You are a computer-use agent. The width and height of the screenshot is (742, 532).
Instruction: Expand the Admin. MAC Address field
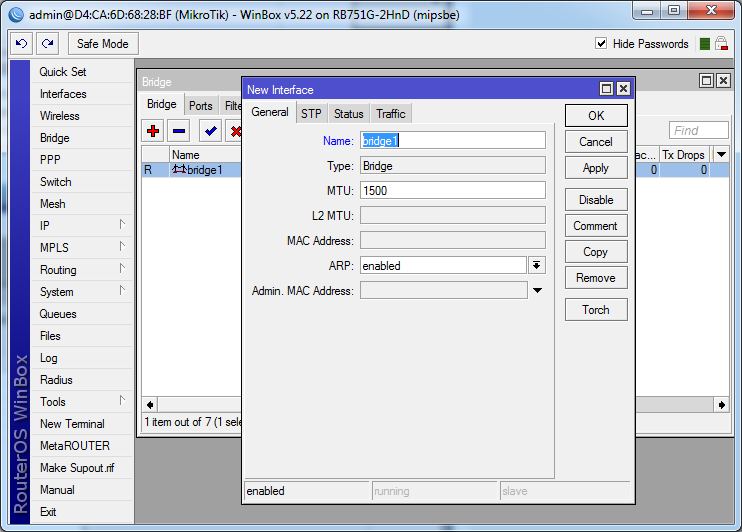click(x=537, y=291)
